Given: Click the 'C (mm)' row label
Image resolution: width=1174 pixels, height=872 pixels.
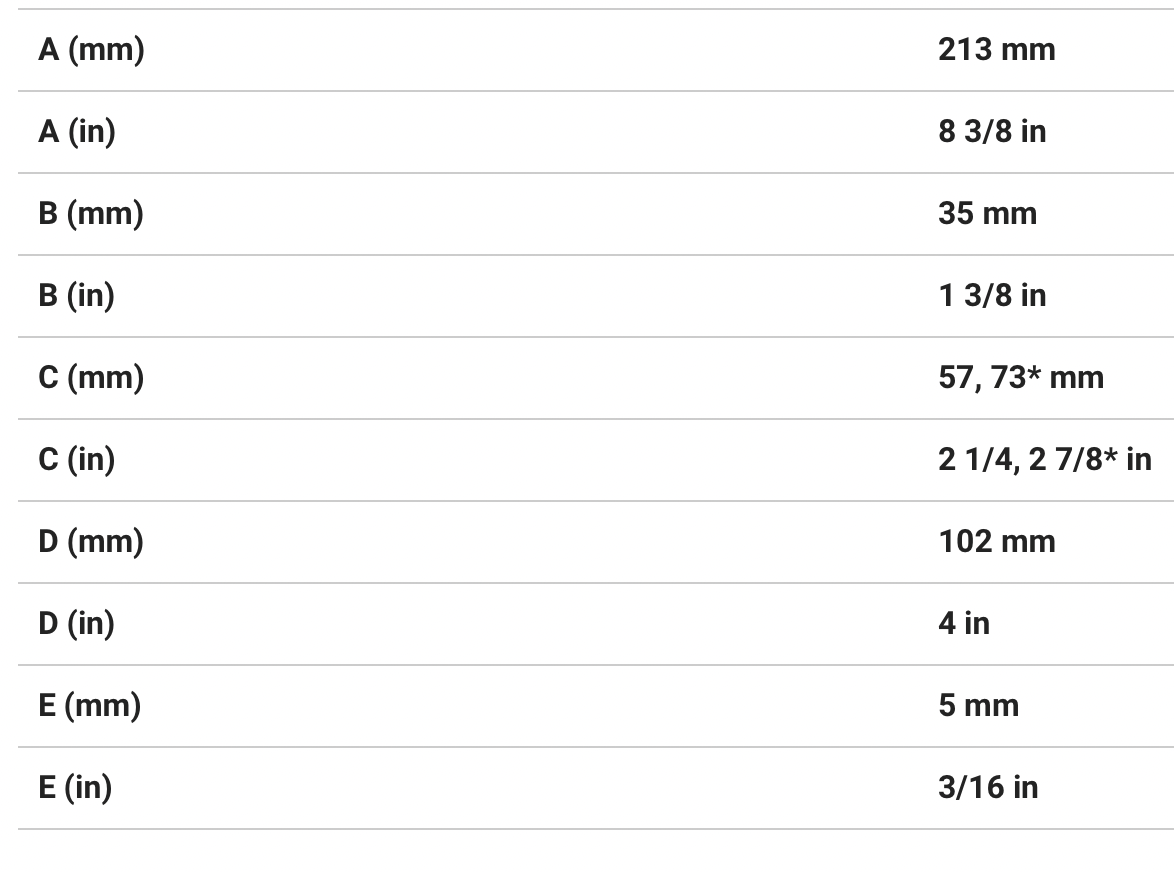Looking at the screenshot, I should tap(91, 378).
